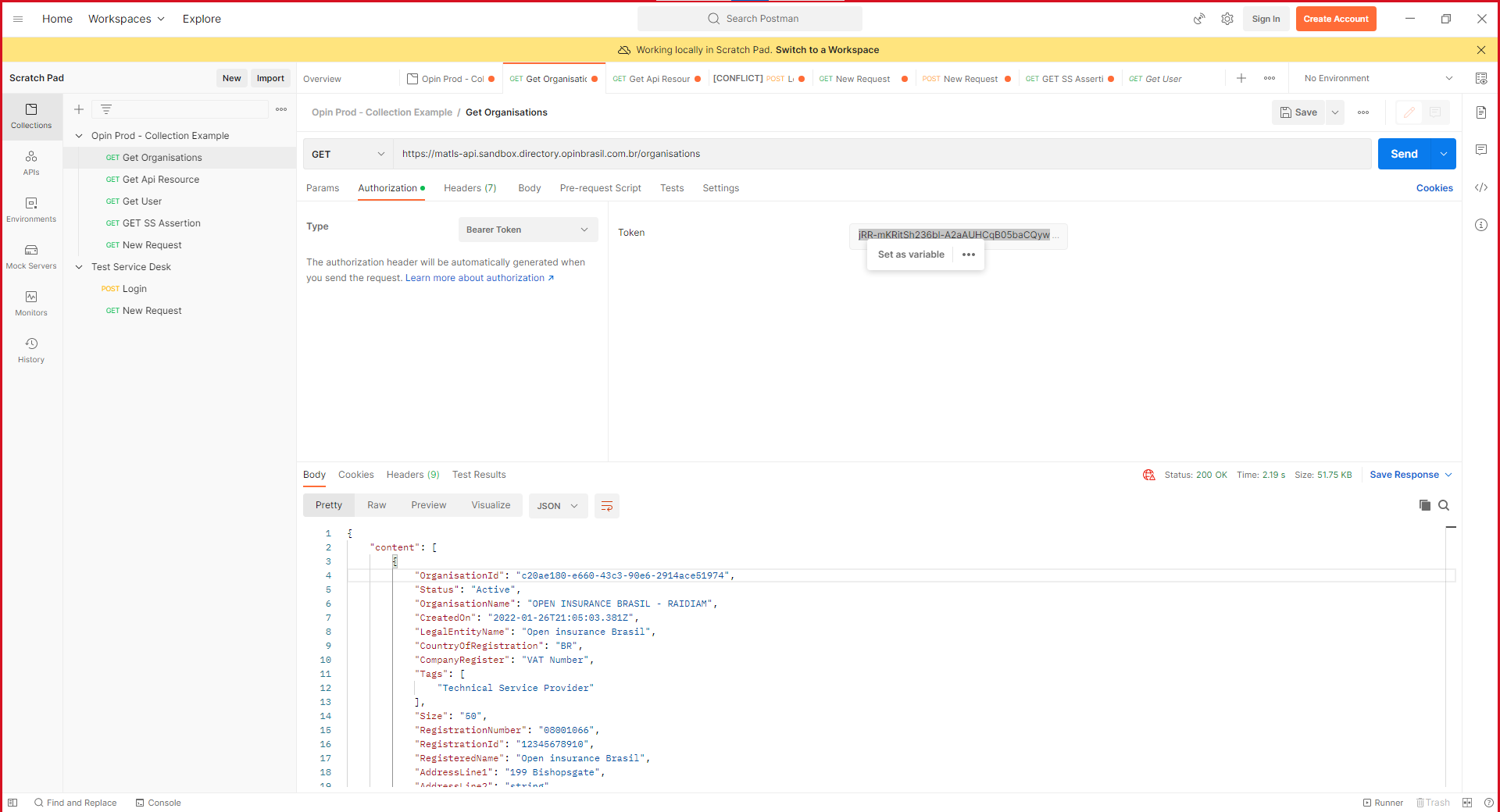
Task: Click the plus icon to create collection
Action: point(79,109)
